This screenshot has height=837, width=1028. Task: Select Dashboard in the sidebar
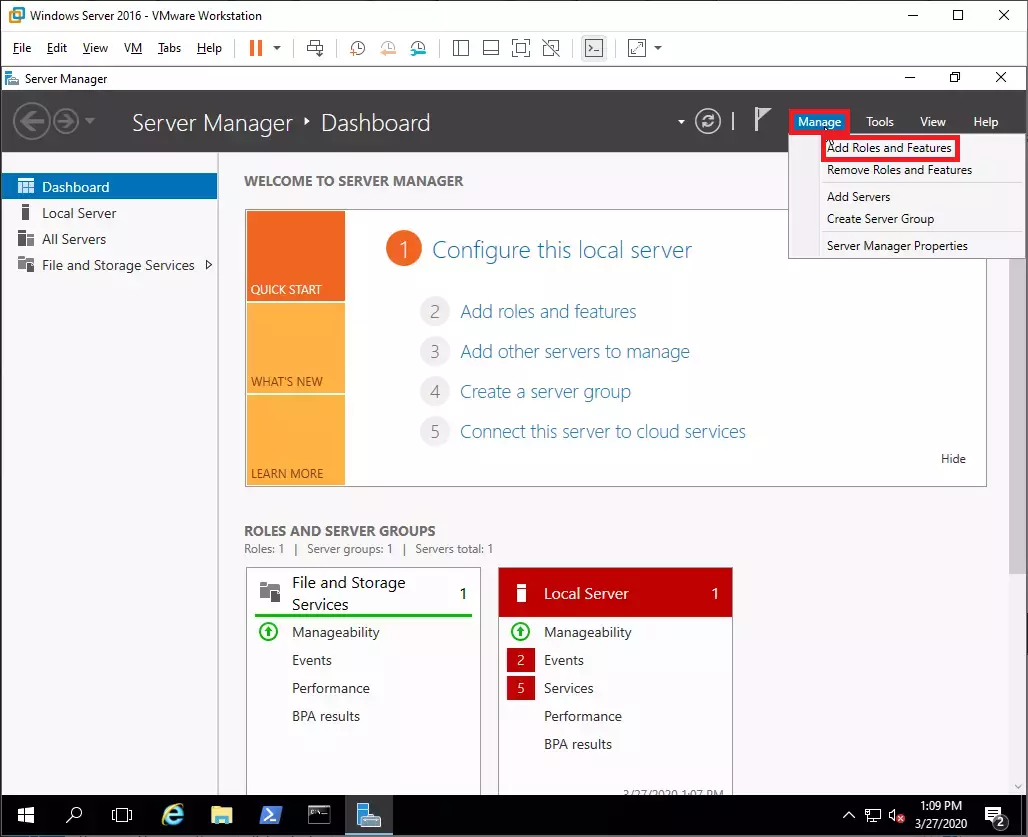(x=109, y=187)
